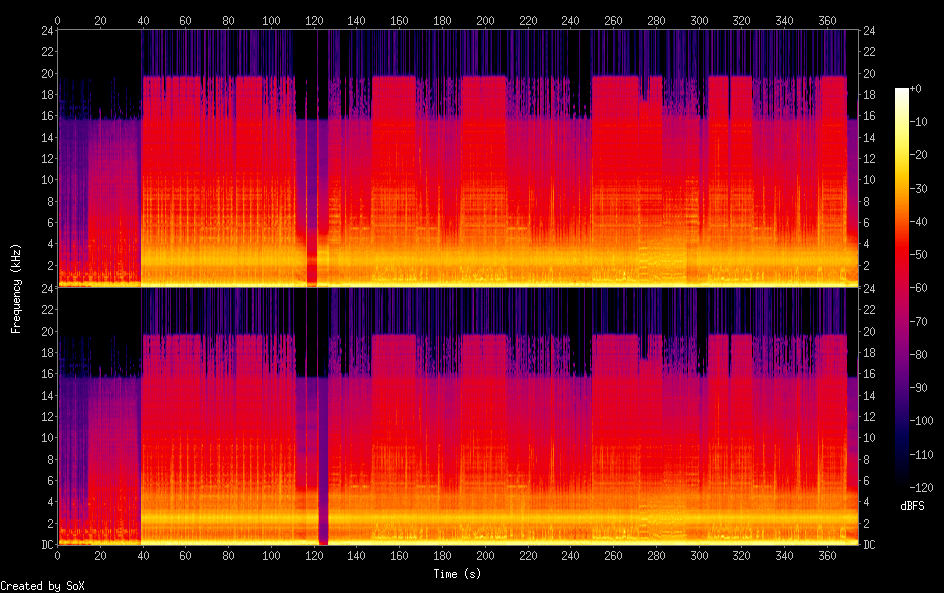Click the 360 tick on the bottom time axis
944x593 pixels.
(827, 555)
